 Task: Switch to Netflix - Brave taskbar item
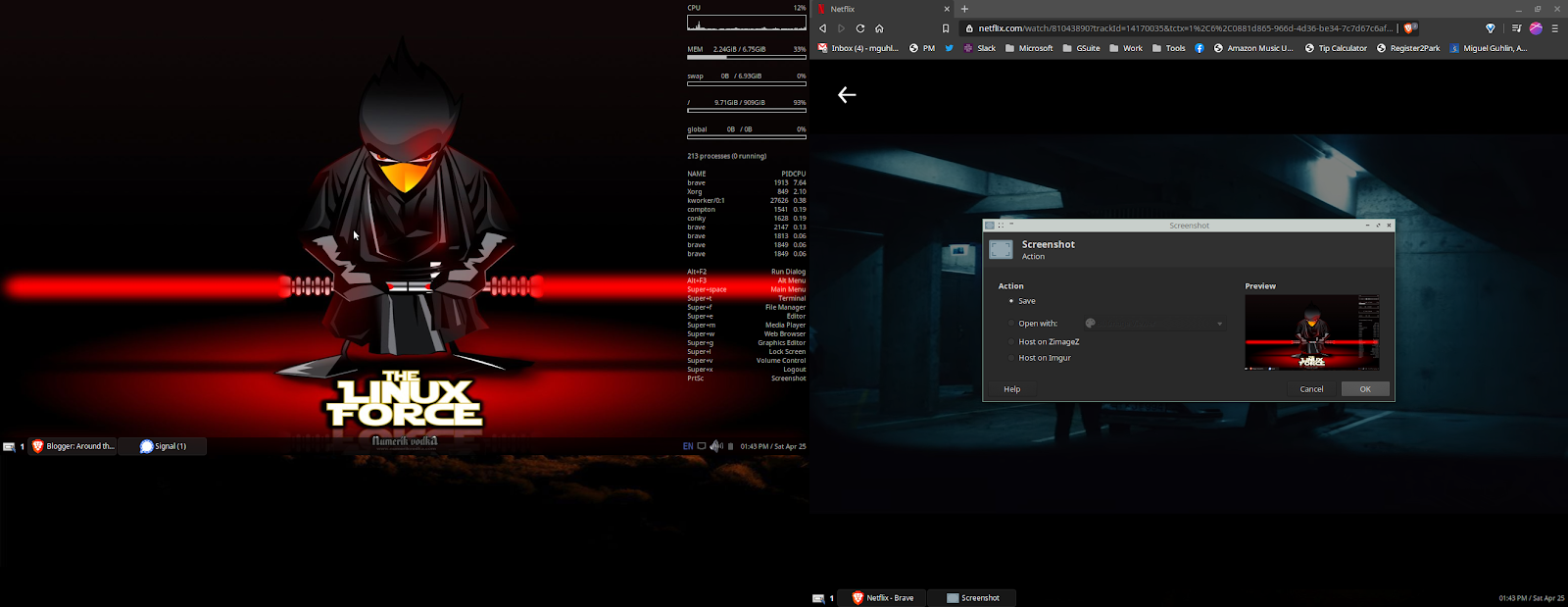[883, 598]
